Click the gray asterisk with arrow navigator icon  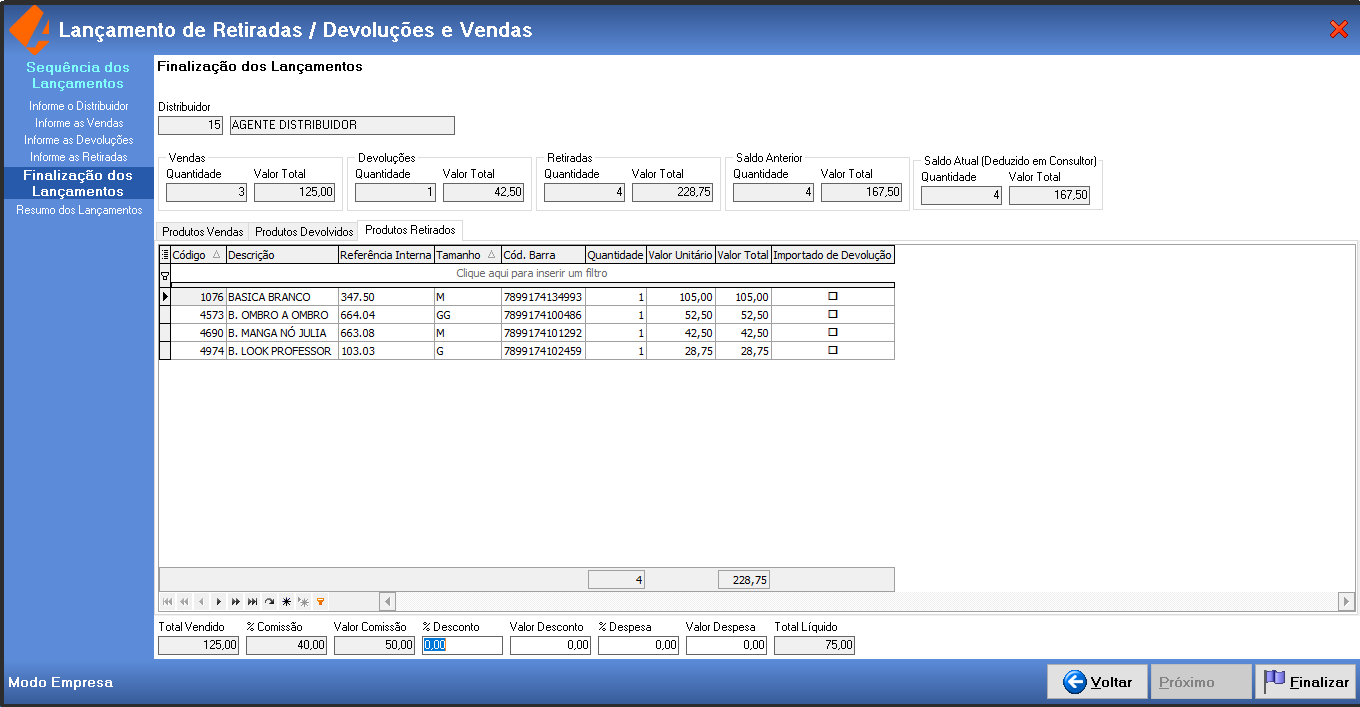(x=303, y=601)
